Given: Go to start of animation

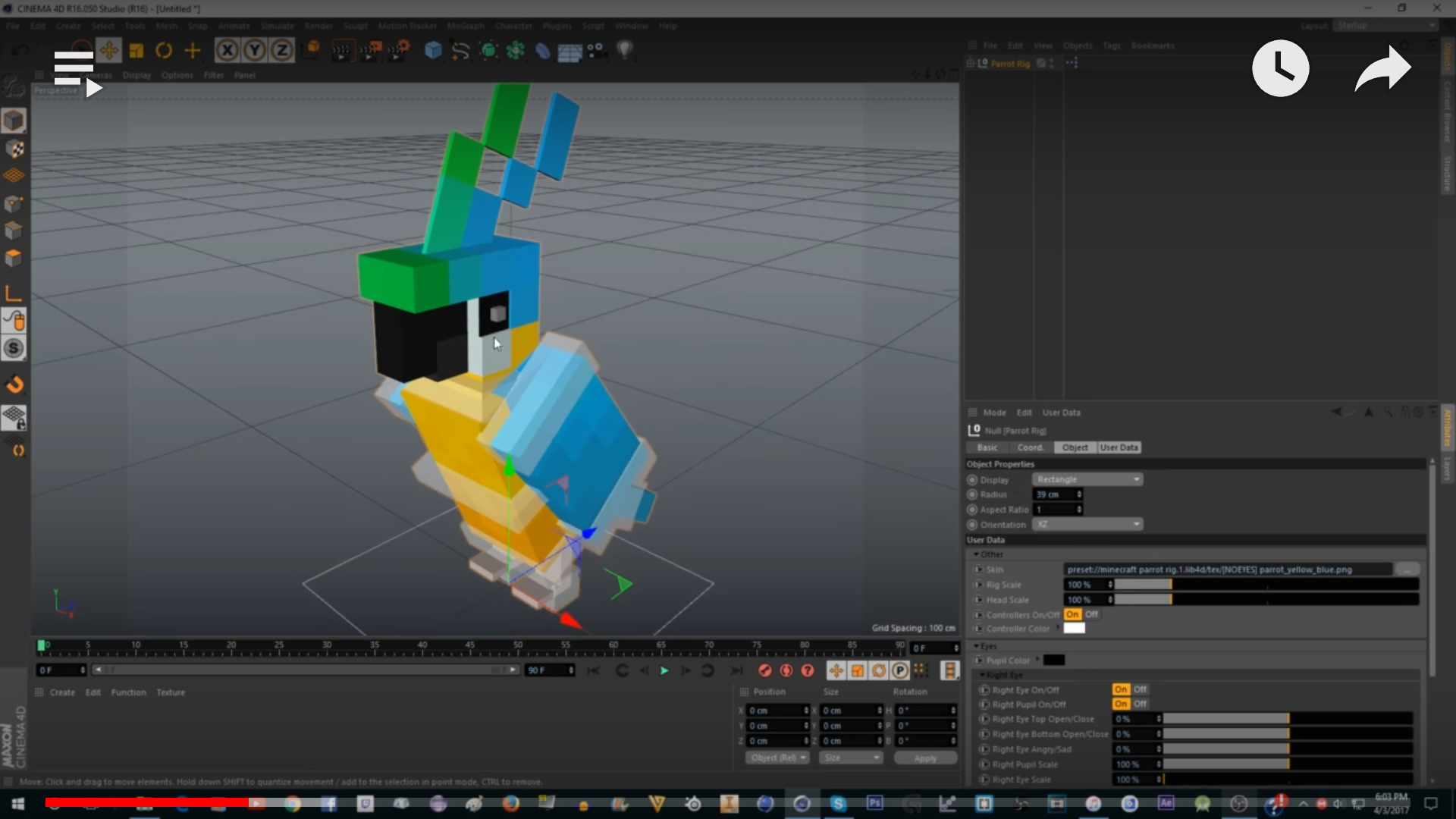Looking at the screenshot, I should (x=594, y=670).
